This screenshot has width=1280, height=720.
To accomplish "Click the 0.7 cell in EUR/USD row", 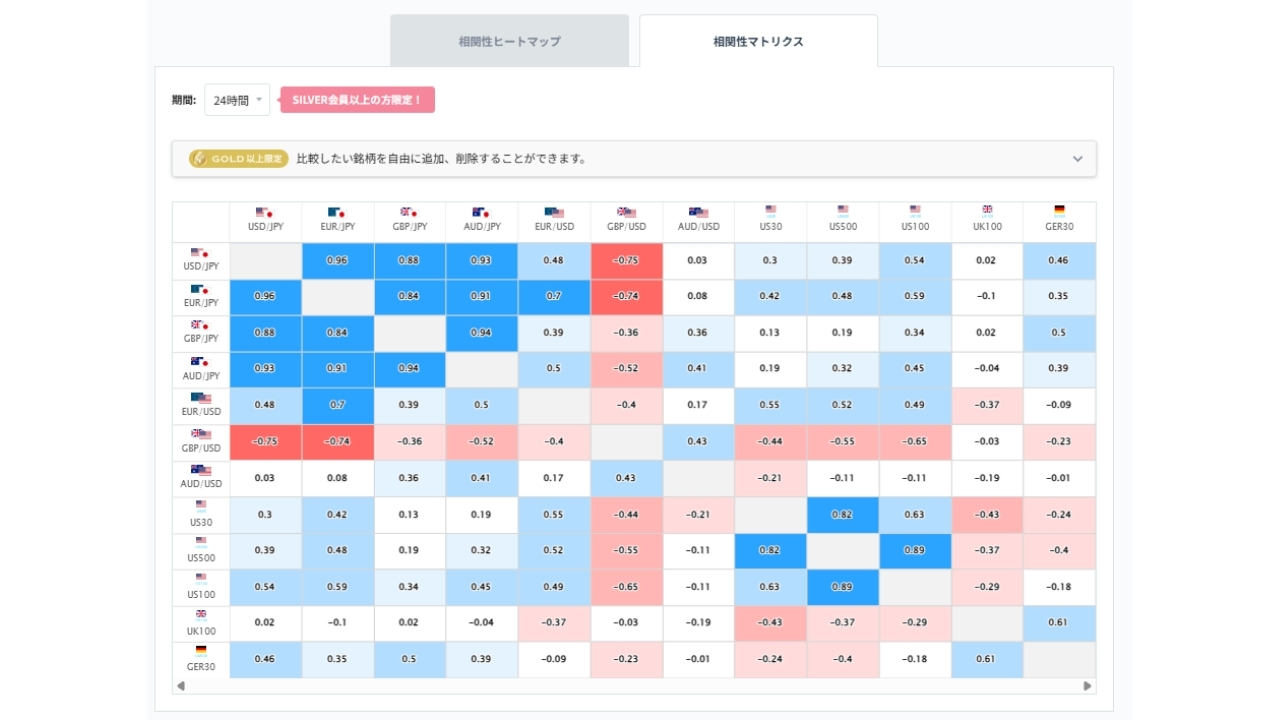I will point(338,406).
